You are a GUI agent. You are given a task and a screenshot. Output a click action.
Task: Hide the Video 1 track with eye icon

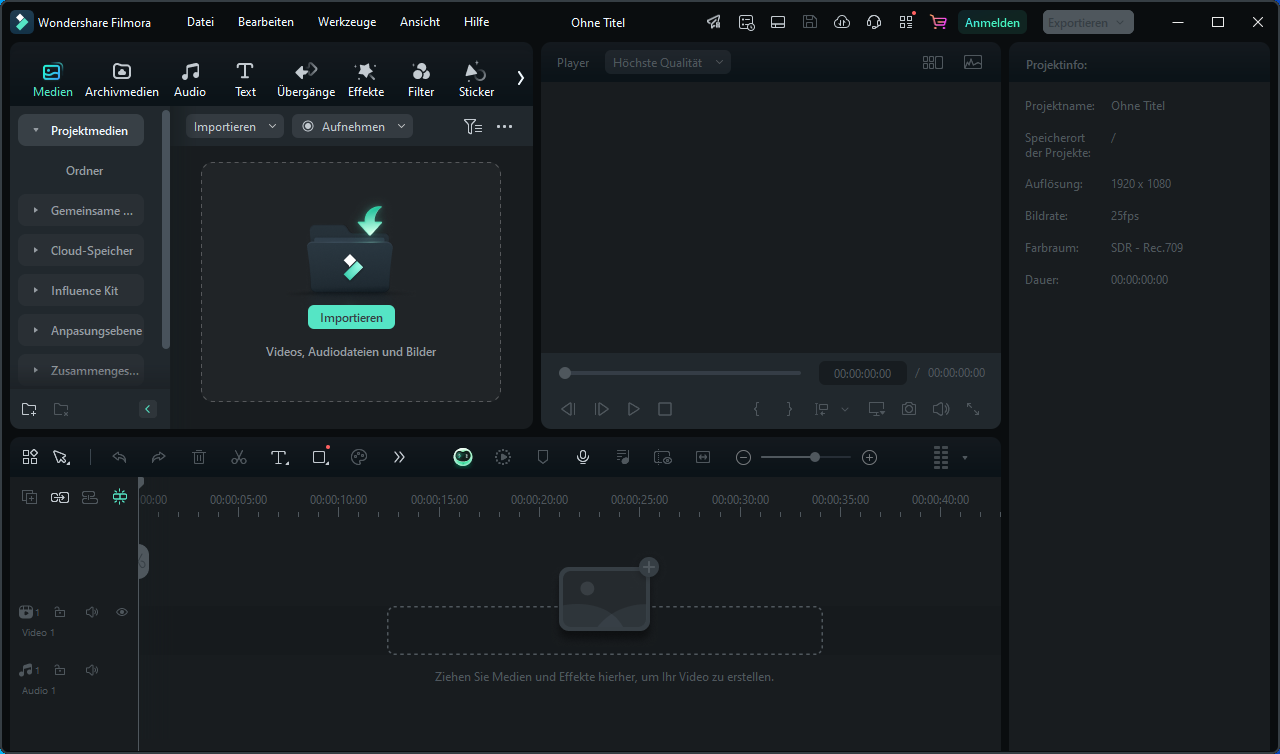point(122,612)
